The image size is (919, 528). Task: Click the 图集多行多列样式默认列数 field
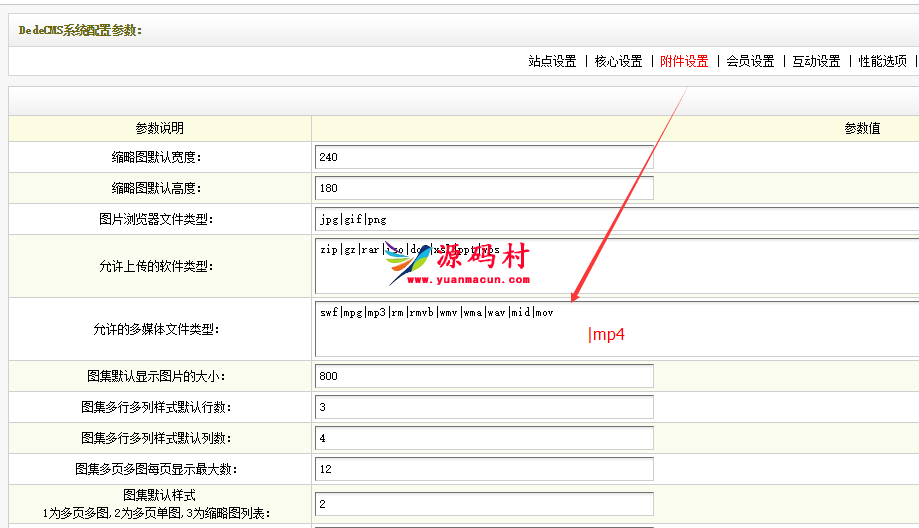[x=483, y=438]
